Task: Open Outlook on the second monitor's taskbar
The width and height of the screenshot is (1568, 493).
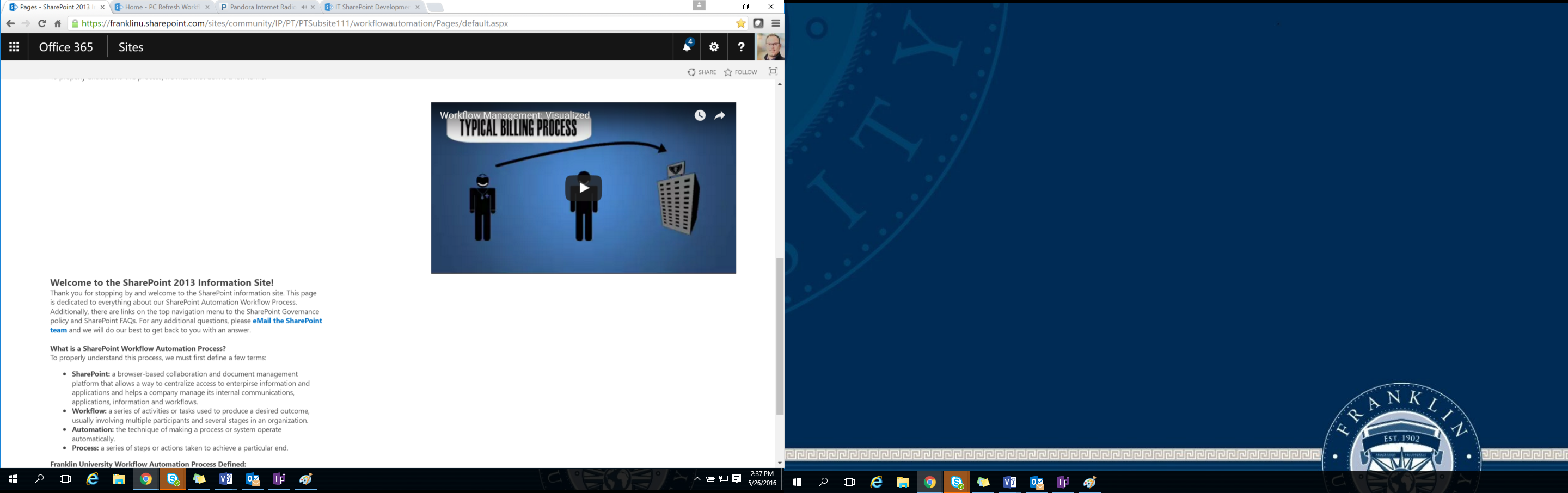Action: [1036, 482]
